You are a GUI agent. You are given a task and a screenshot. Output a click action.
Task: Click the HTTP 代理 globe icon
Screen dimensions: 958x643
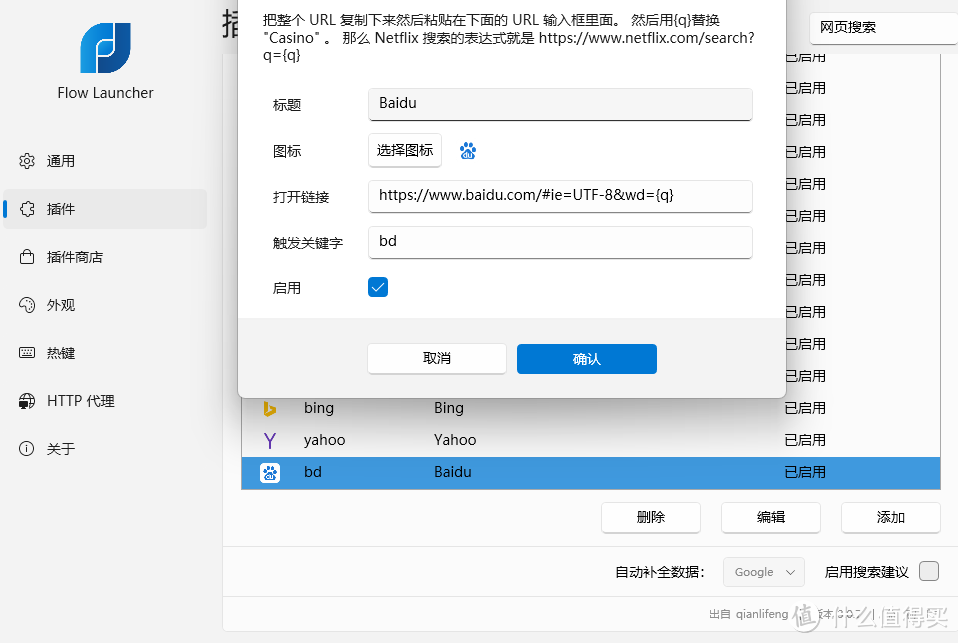(27, 401)
